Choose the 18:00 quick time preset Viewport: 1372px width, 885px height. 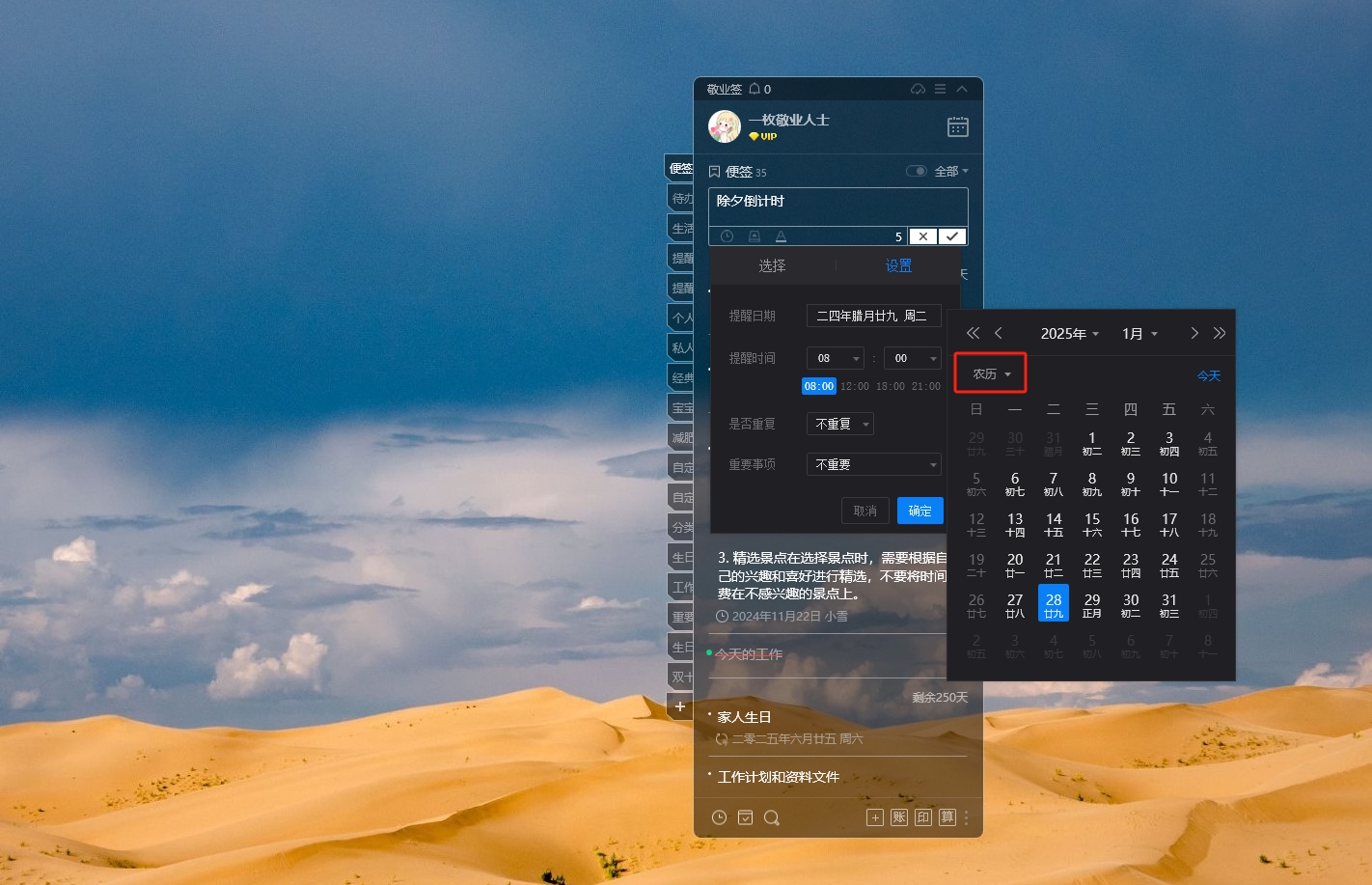coord(891,386)
